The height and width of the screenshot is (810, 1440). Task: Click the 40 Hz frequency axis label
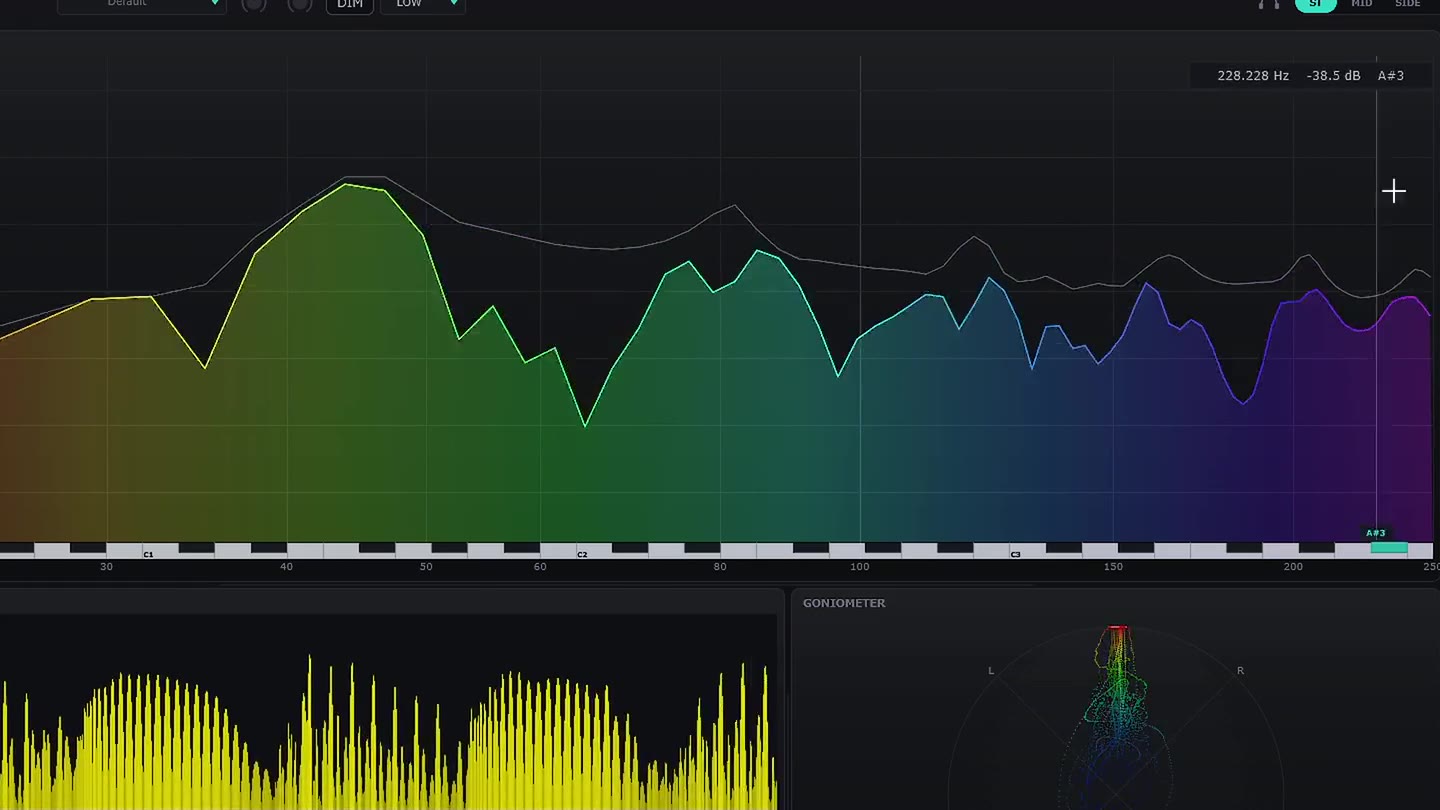point(287,567)
